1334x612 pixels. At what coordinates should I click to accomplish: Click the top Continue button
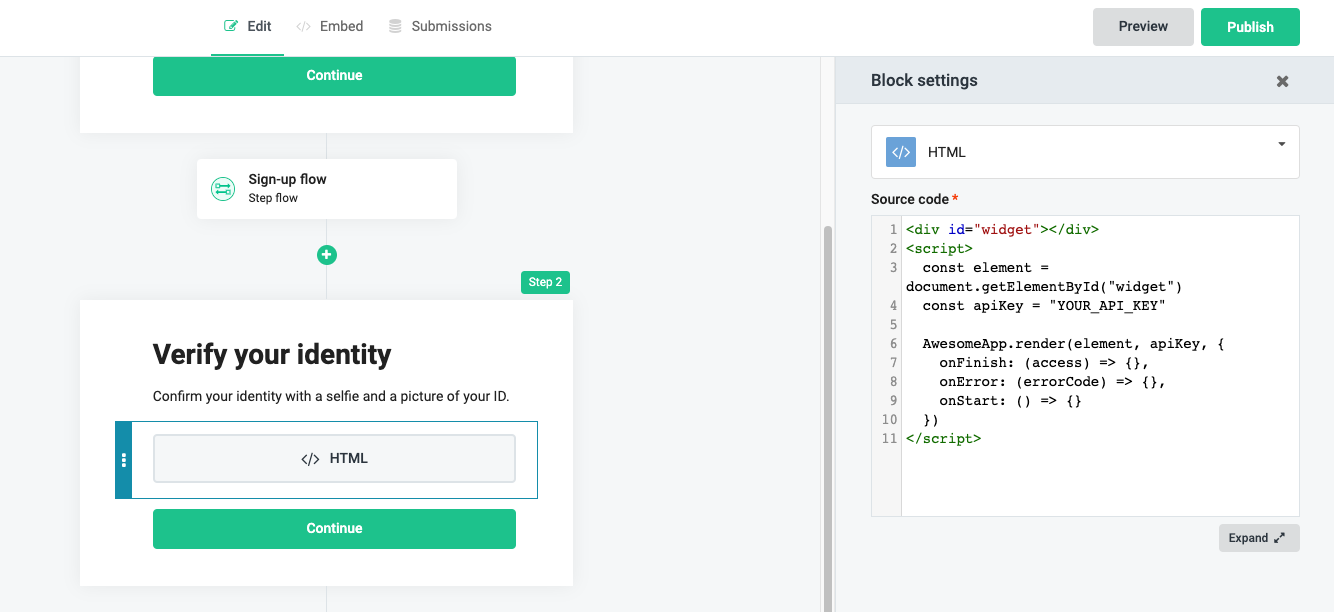click(334, 76)
